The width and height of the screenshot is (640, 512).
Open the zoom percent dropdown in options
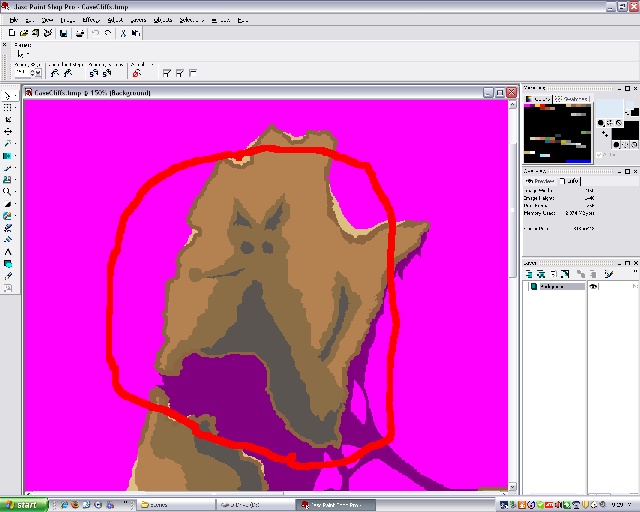(x=36, y=73)
